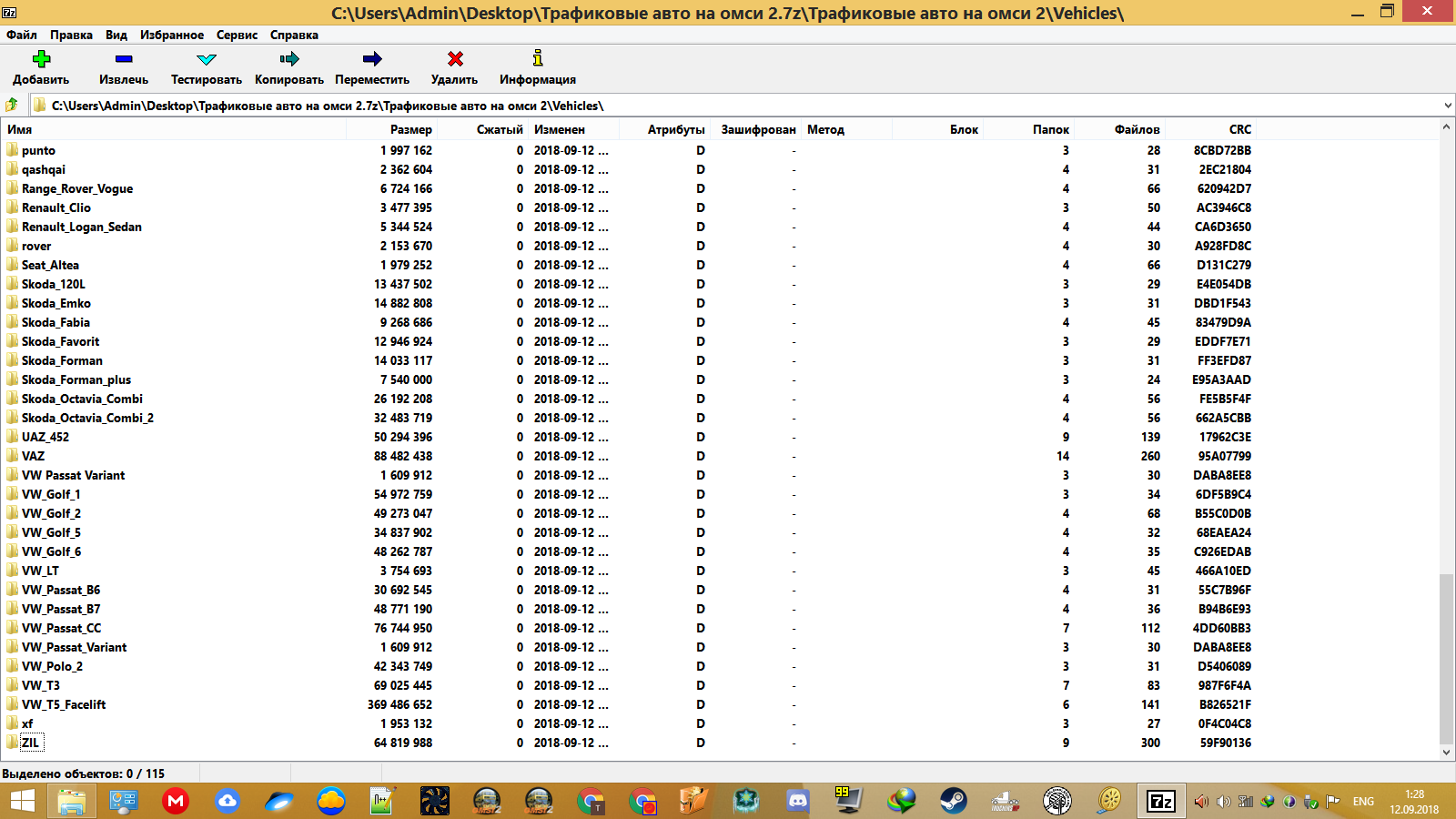Sort by the Размер column header
This screenshot has height=819, width=1456.
pos(391,129)
